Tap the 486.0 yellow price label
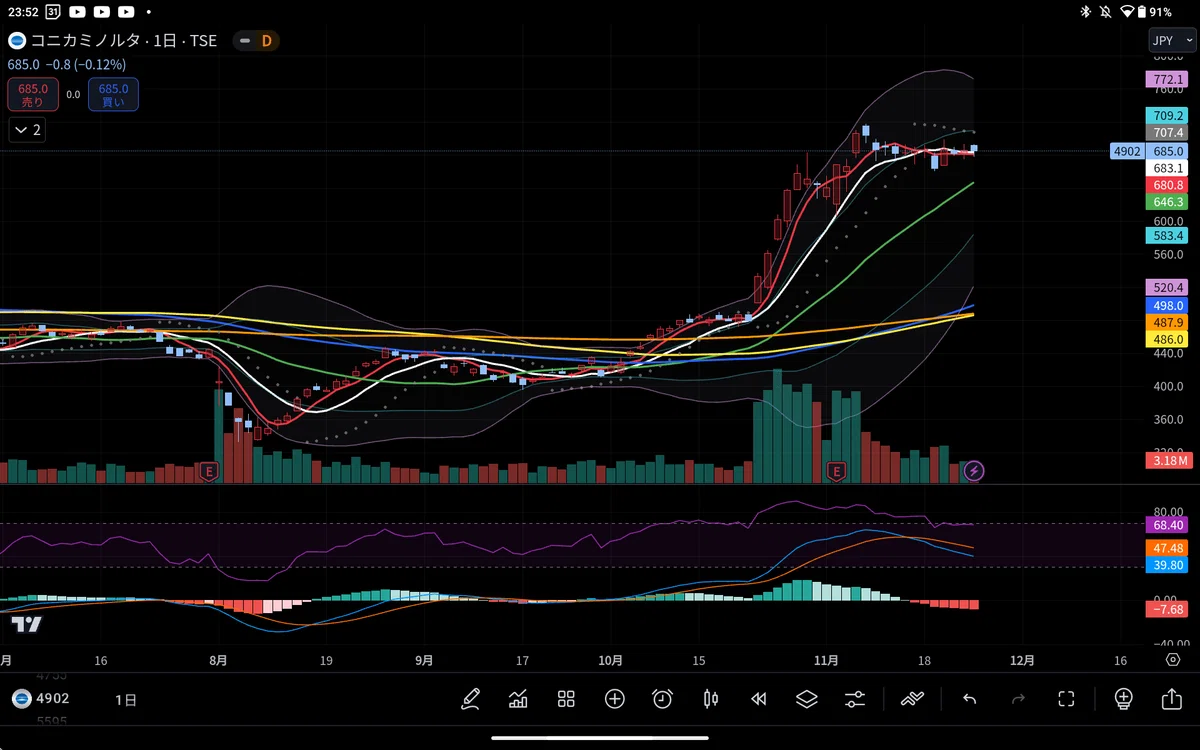 (x=1168, y=340)
